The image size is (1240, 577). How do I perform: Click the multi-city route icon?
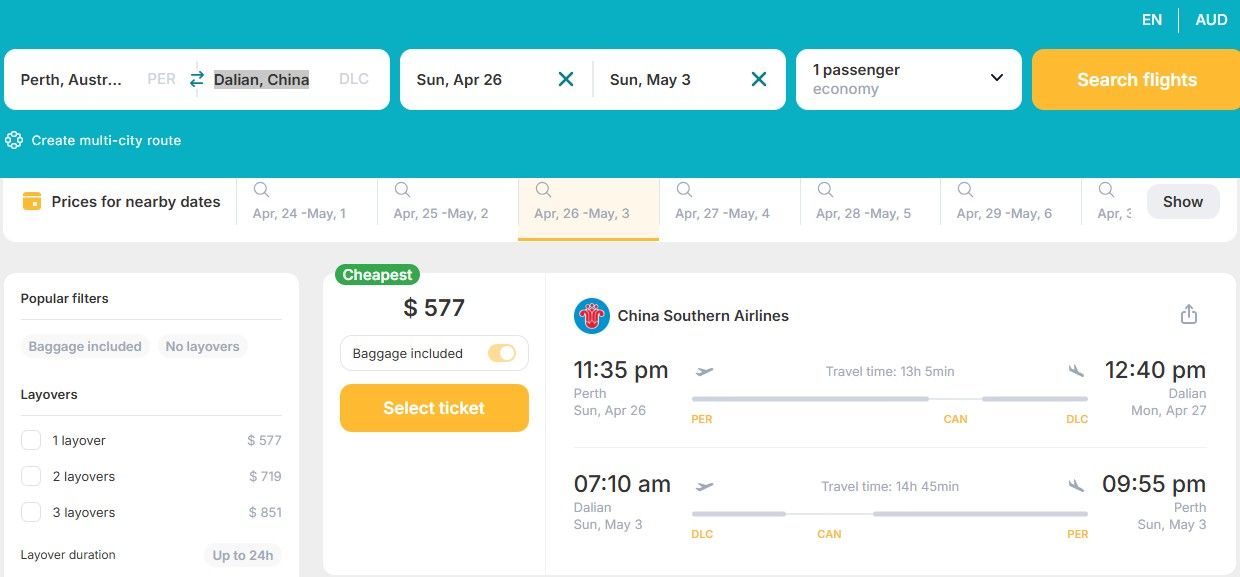(14, 140)
